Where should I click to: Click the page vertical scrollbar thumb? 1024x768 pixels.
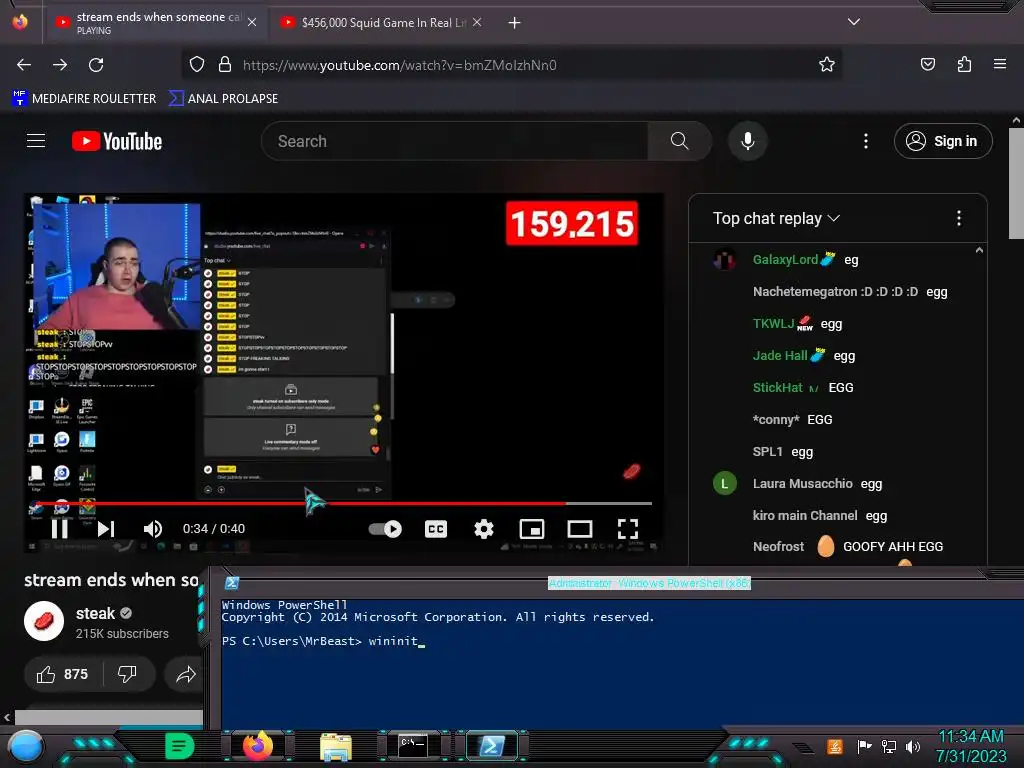1016,183
